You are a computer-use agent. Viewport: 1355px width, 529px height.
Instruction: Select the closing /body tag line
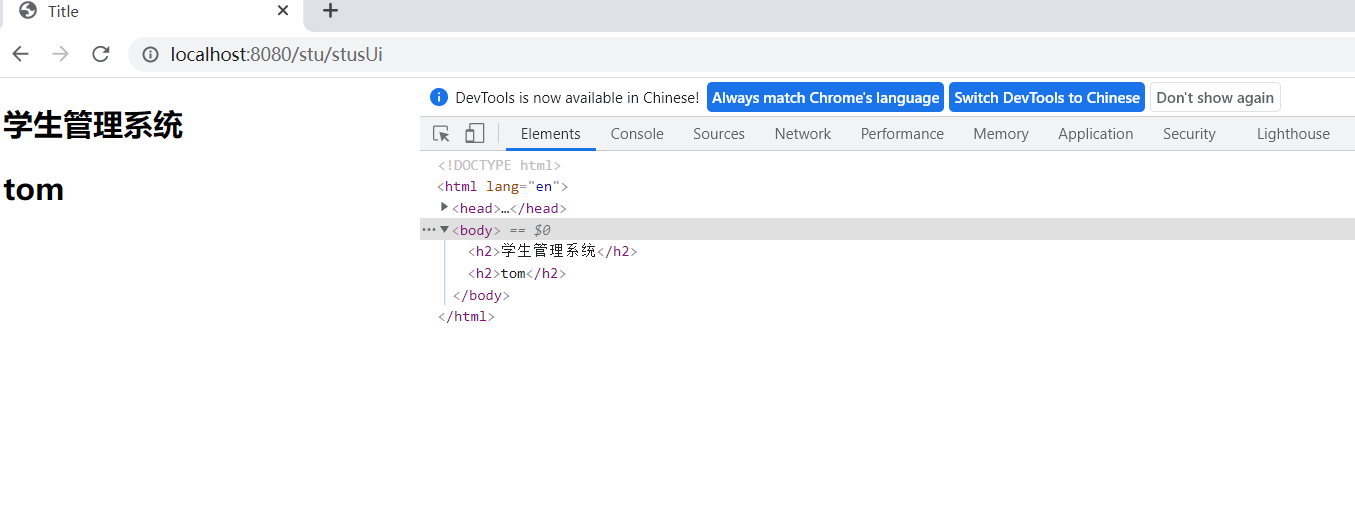point(481,295)
